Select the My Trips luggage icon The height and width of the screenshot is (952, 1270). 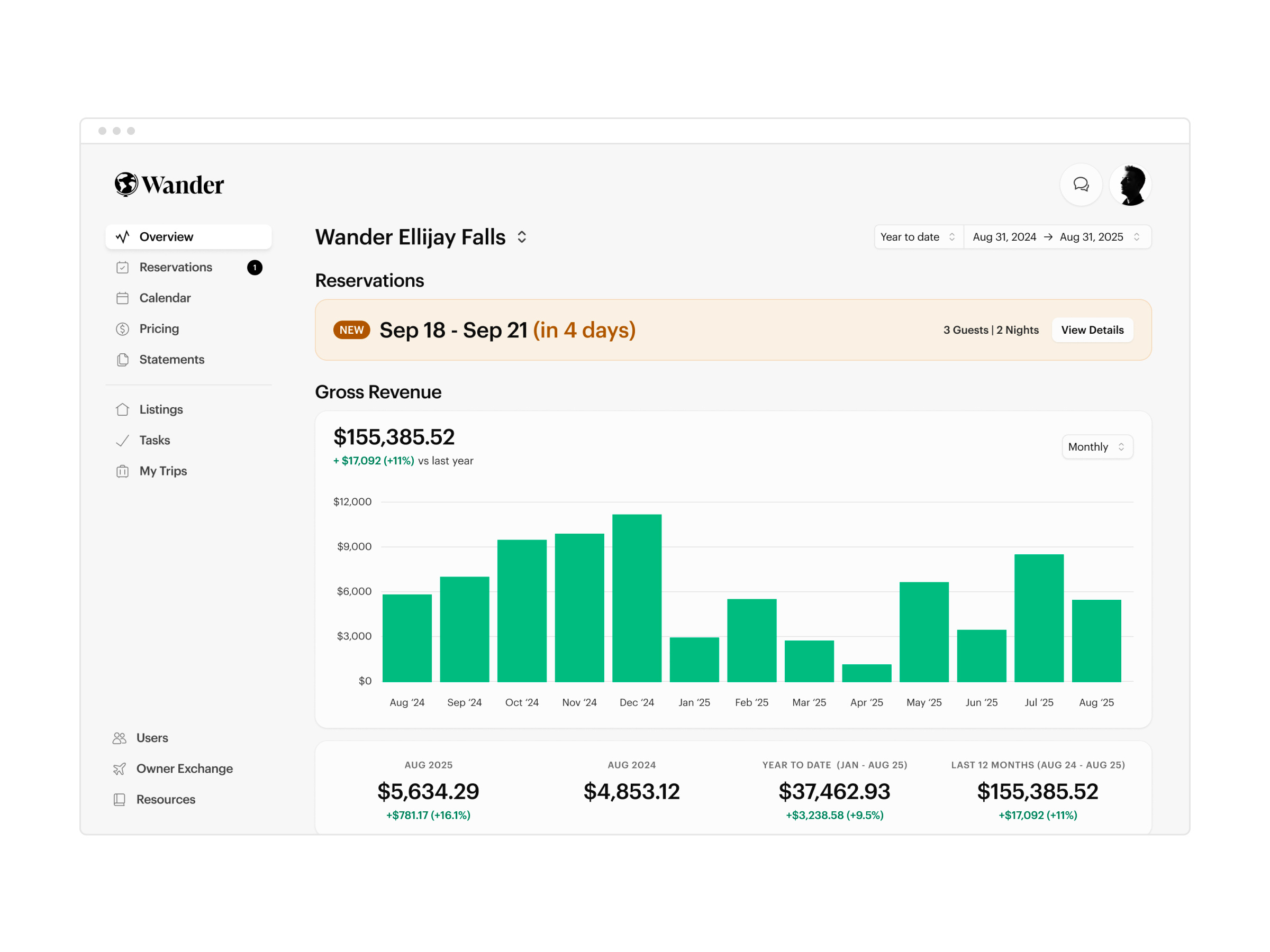coord(123,471)
